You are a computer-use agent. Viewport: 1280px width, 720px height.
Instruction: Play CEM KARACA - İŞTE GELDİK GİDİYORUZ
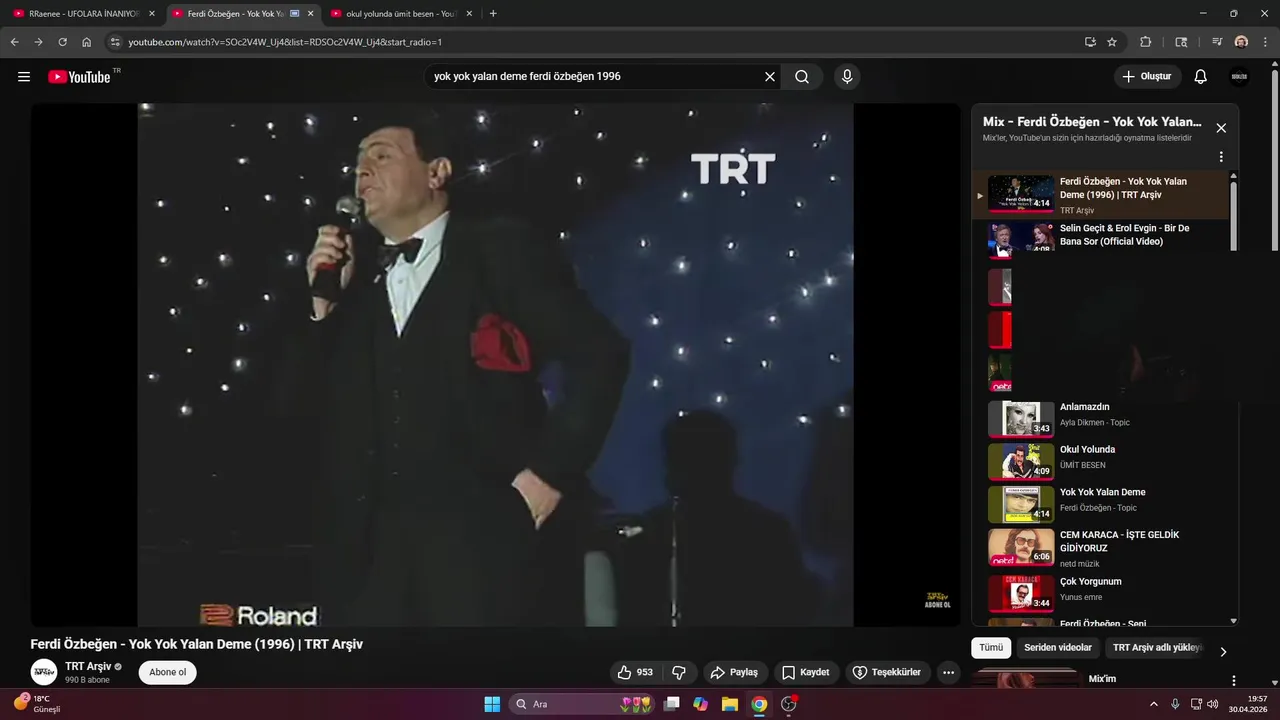[x=1100, y=547]
